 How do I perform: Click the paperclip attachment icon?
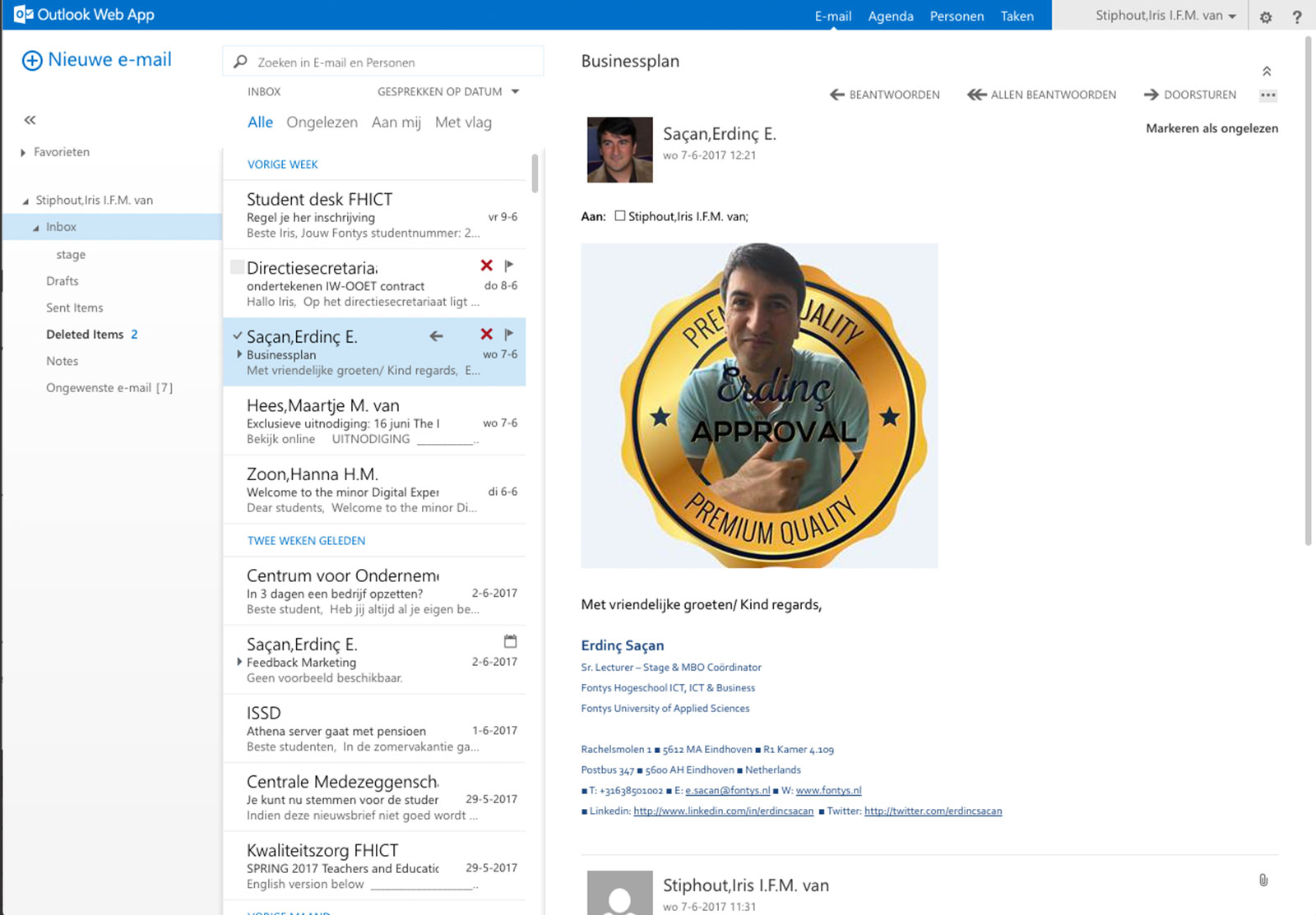1263,880
